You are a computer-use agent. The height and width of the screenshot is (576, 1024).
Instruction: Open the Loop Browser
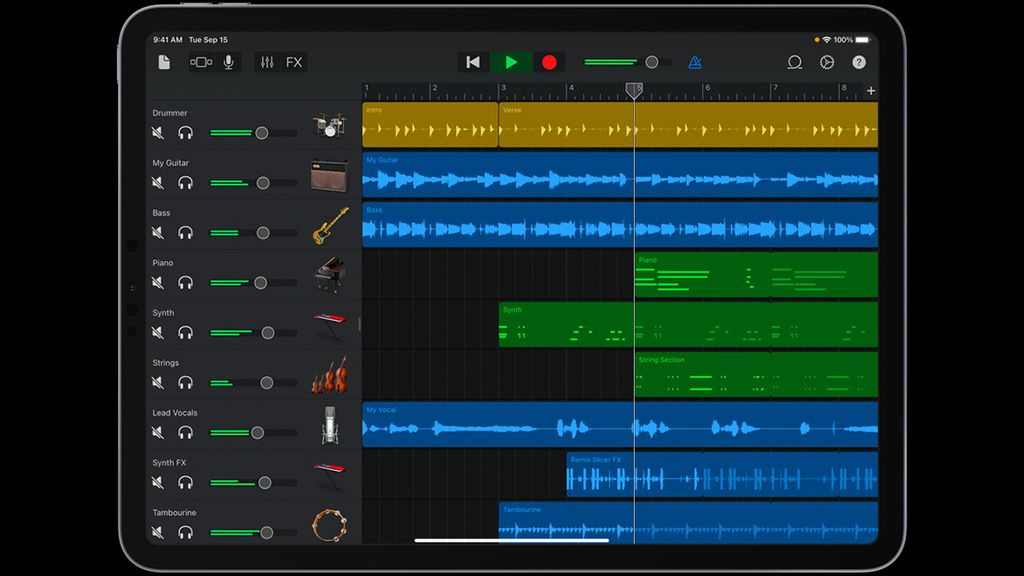coord(795,62)
